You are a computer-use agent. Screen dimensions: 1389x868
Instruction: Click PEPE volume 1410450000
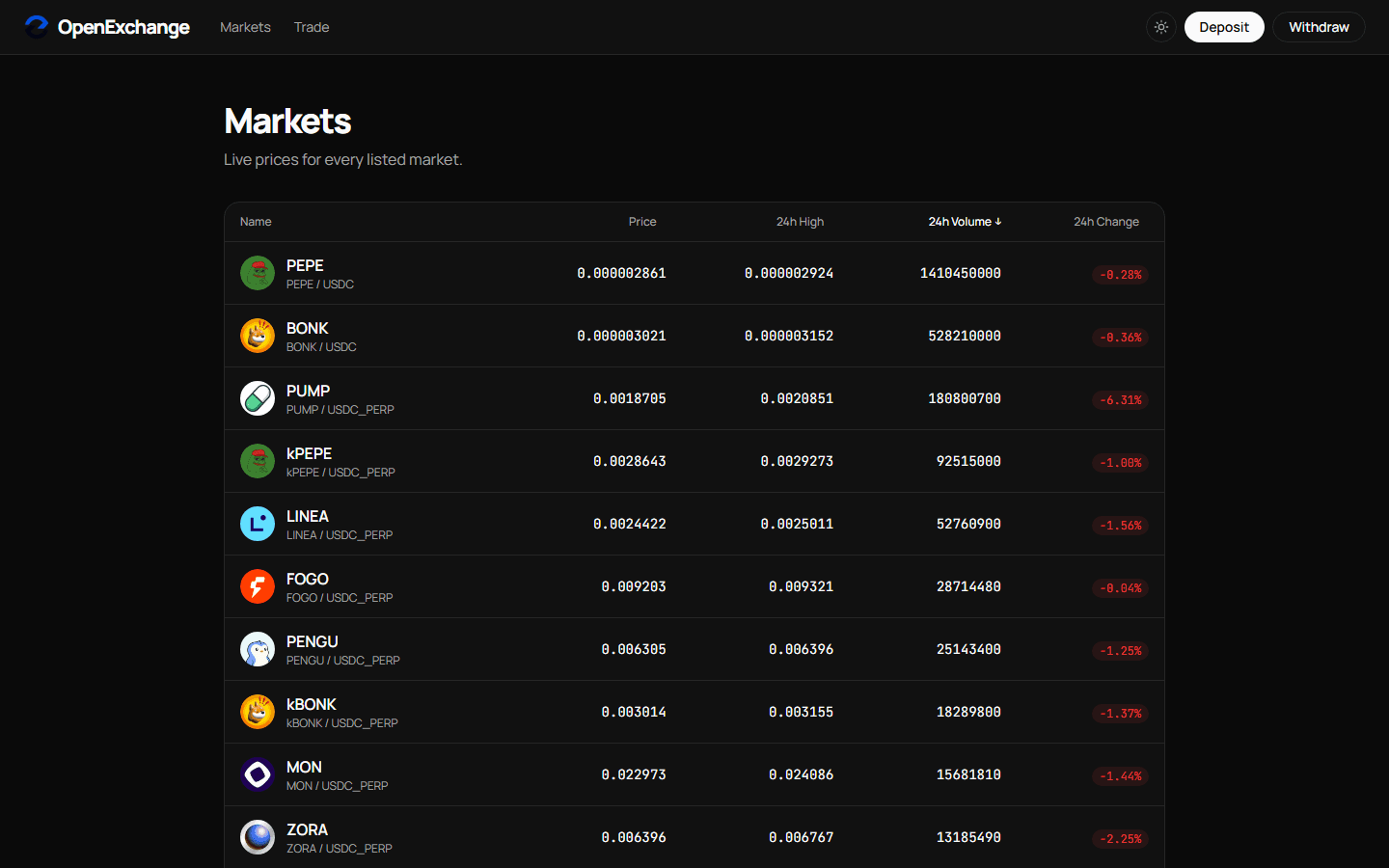point(961,274)
